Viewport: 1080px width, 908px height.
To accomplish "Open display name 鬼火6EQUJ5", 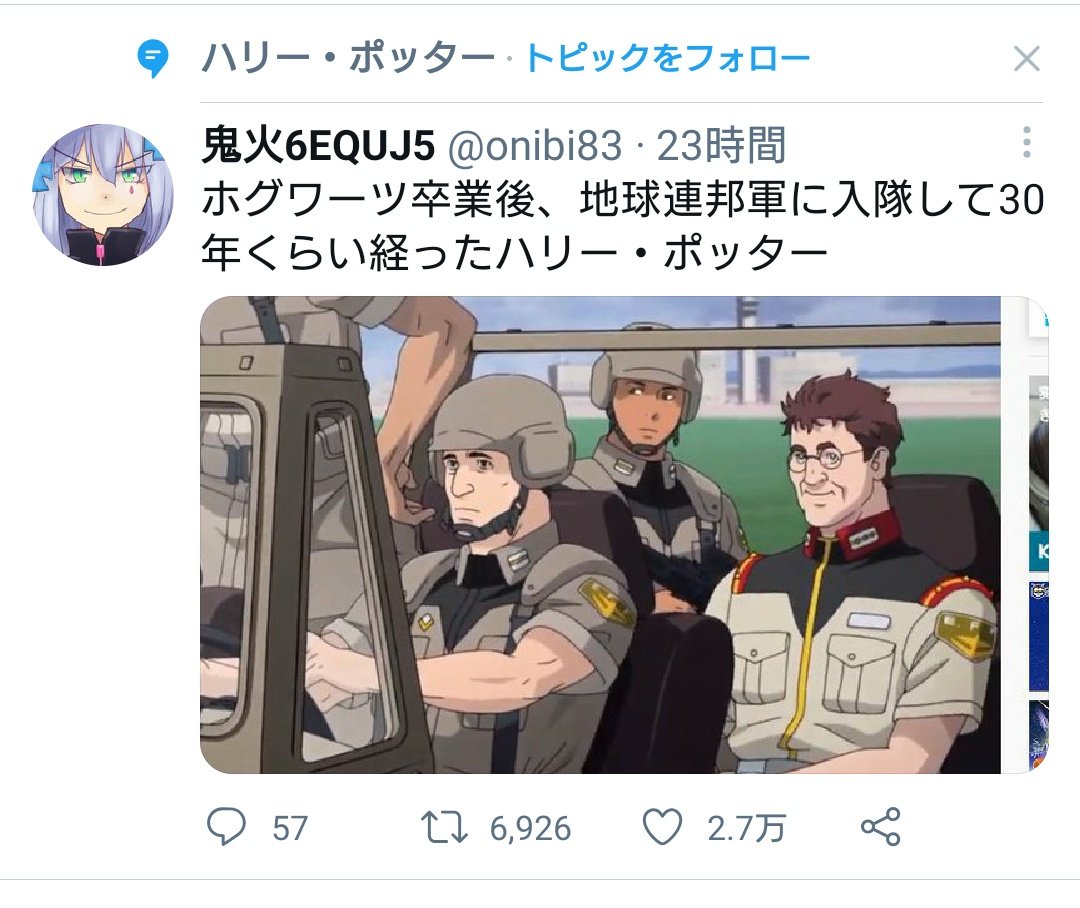I will 318,145.
